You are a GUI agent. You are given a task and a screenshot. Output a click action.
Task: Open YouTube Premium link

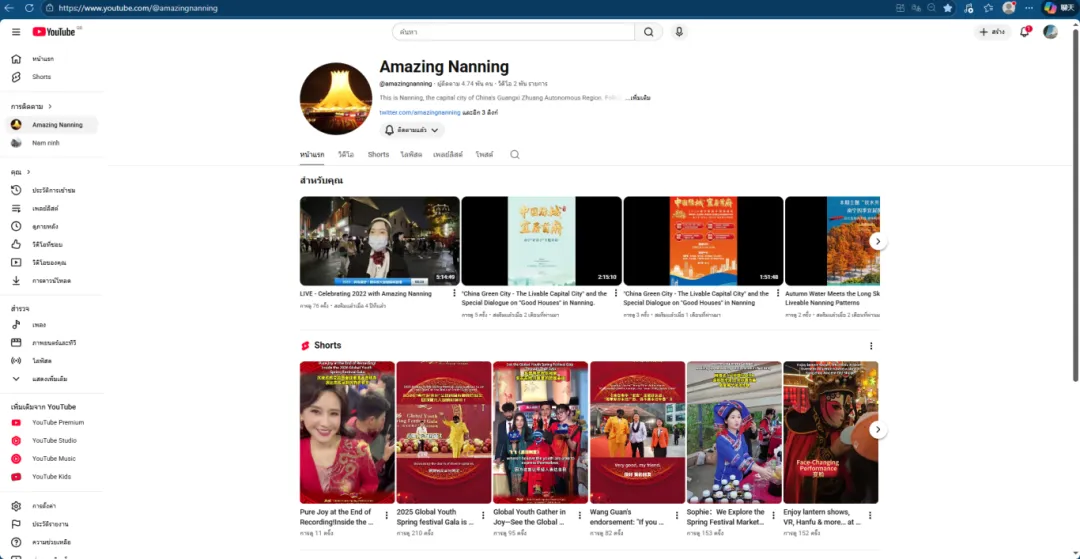pos(53,422)
